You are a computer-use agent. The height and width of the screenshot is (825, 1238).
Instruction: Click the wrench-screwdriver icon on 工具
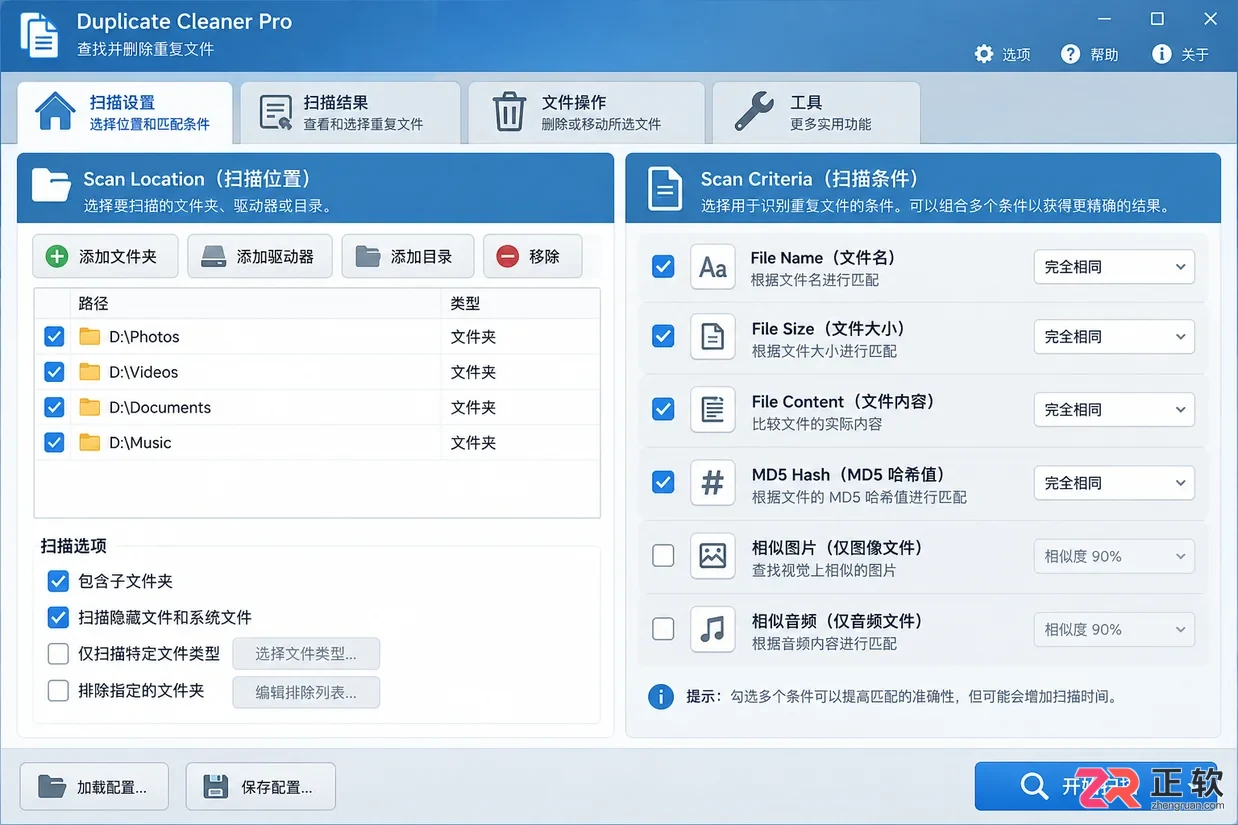(x=753, y=112)
